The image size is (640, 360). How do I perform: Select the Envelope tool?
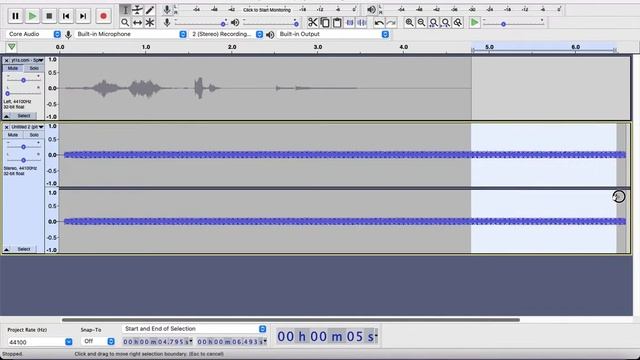(138, 10)
